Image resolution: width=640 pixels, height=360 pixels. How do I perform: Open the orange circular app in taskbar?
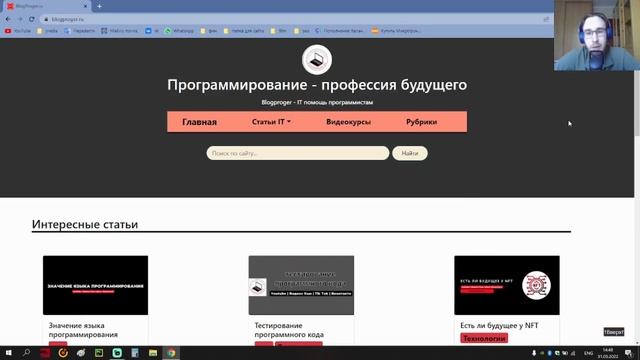[x=63, y=353]
